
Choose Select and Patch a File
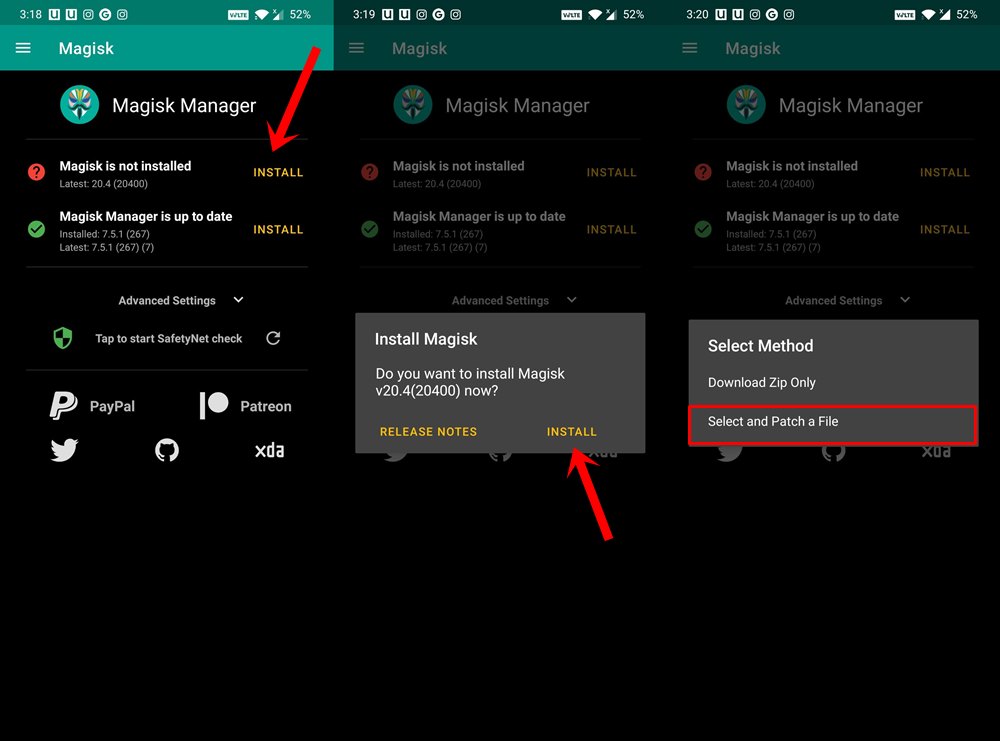(832, 425)
